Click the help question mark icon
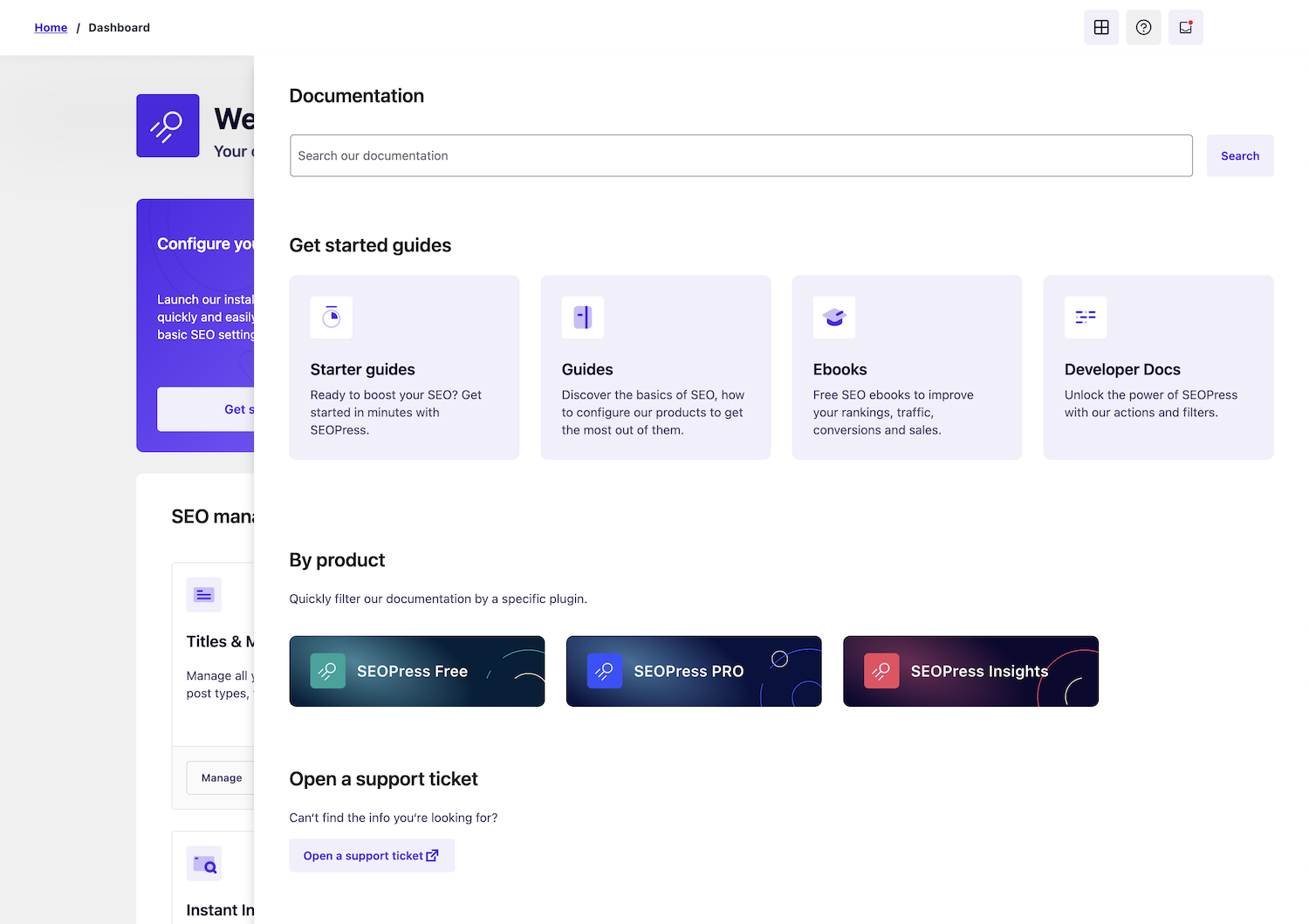Viewport: 1309px width, 924px height. click(1143, 28)
